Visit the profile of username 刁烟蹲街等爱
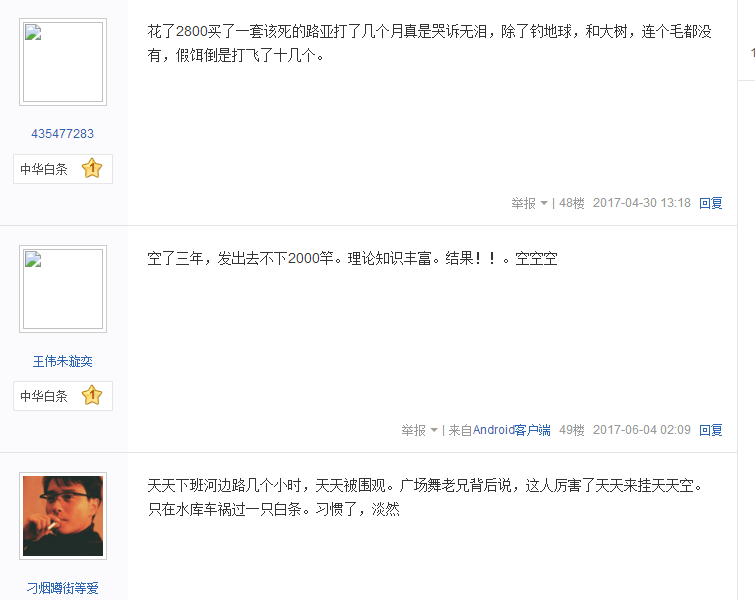The height and width of the screenshot is (600, 755). [x=63, y=588]
